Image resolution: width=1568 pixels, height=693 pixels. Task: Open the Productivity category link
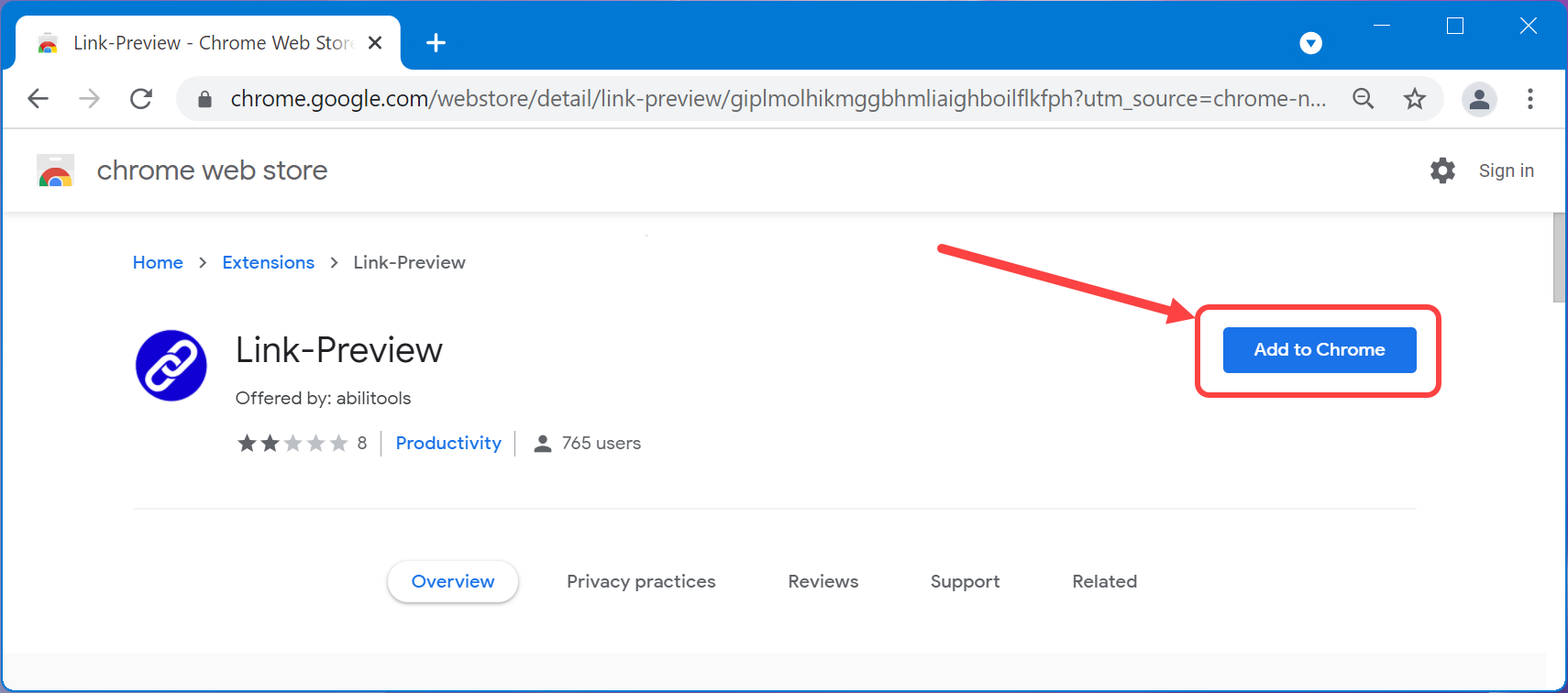(448, 443)
